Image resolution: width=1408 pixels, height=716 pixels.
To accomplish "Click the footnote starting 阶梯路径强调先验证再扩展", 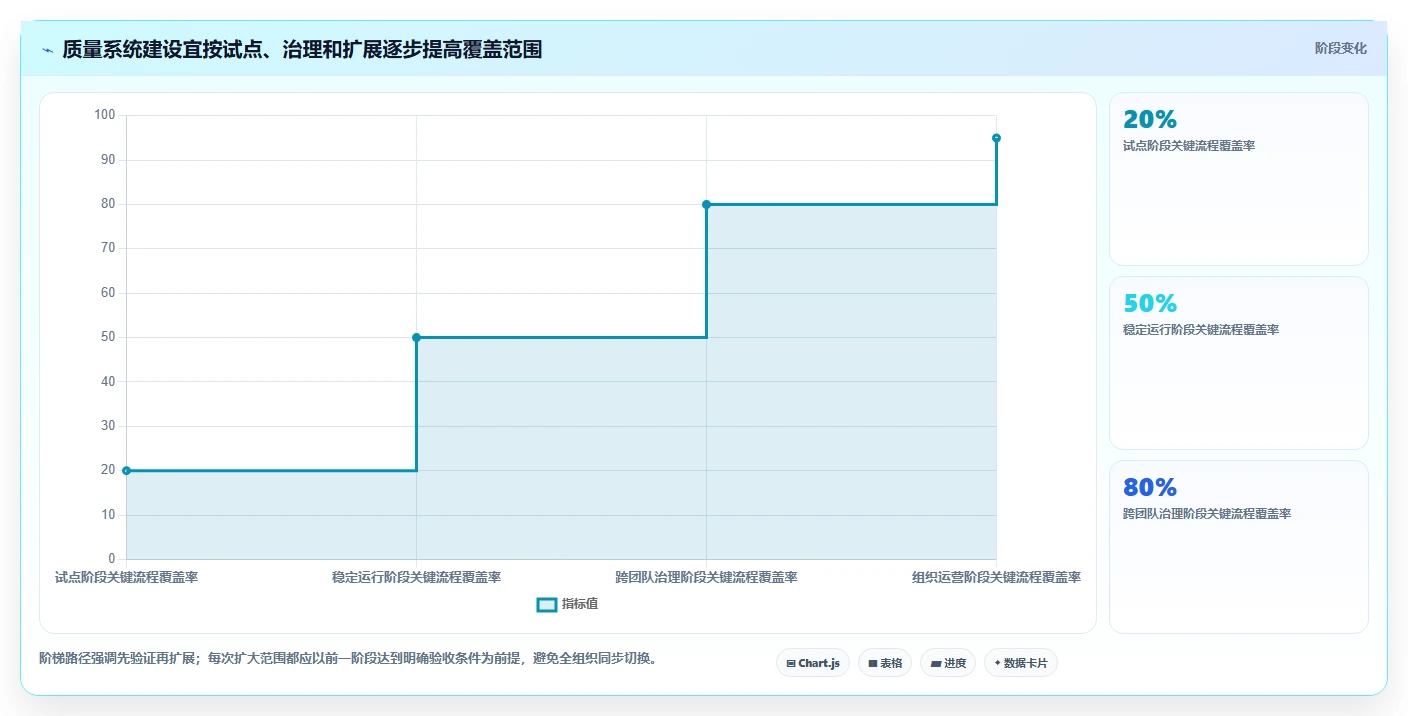I will point(351,658).
